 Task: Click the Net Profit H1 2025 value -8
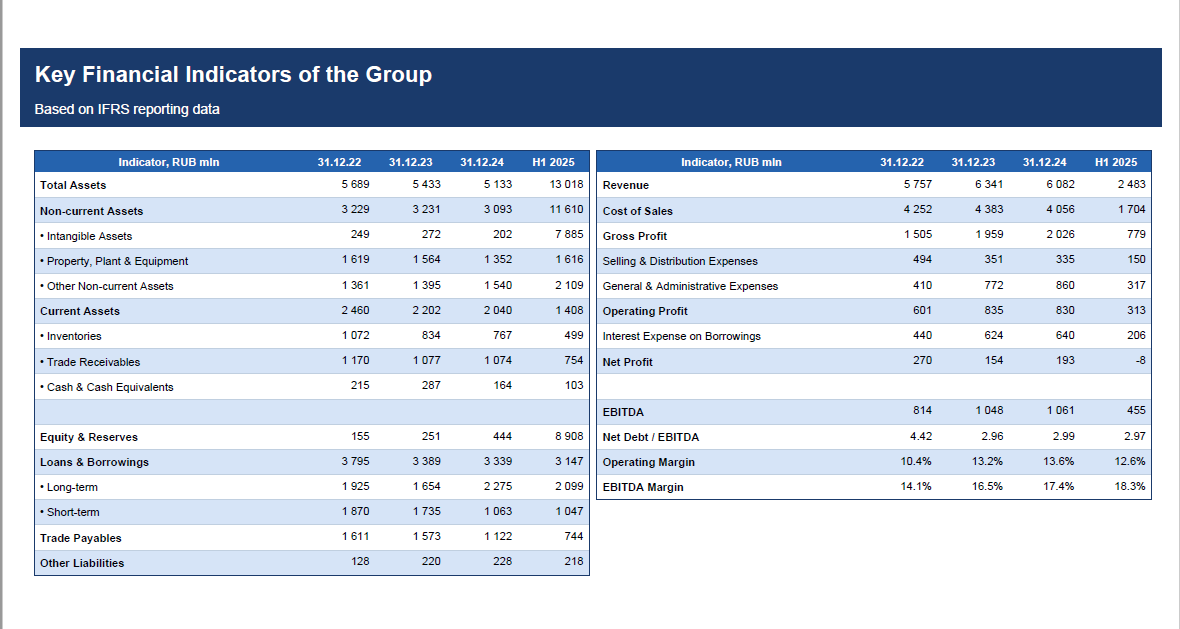click(x=1140, y=361)
